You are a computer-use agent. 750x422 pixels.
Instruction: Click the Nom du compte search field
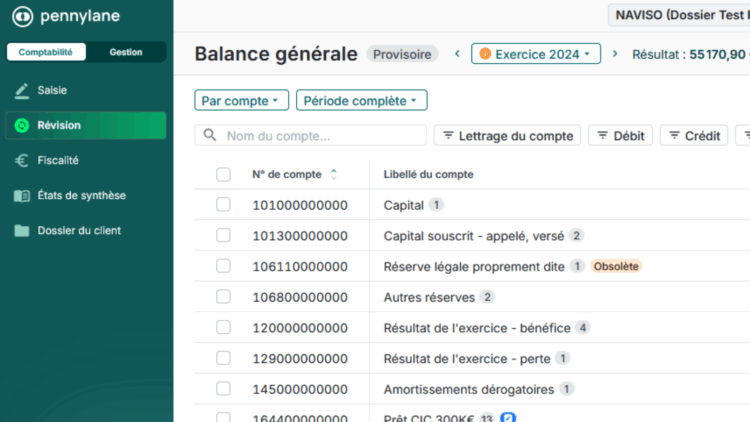pyautogui.click(x=310, y=136)
